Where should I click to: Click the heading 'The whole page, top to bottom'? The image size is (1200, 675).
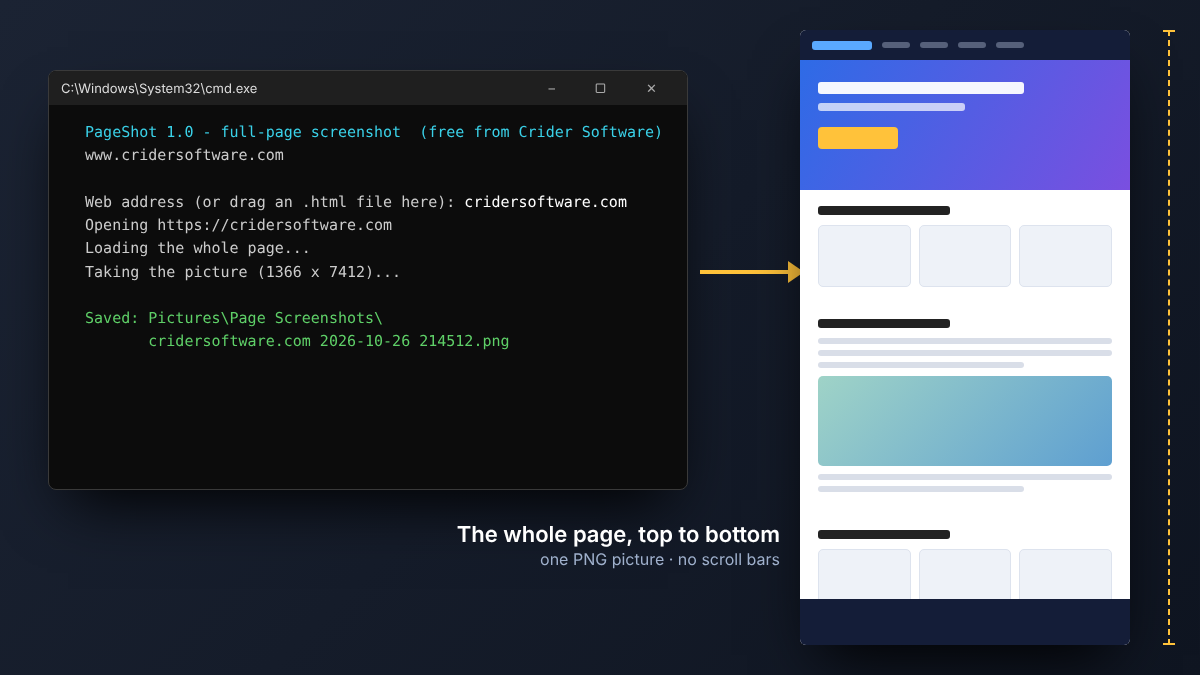tap(618, 534)
